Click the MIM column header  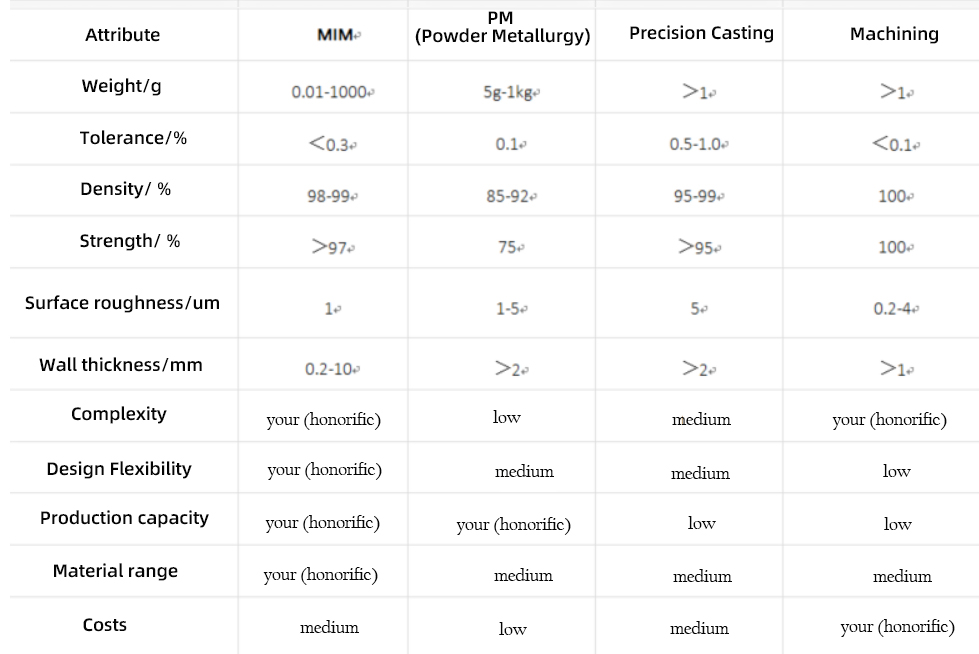pos(335,34)
